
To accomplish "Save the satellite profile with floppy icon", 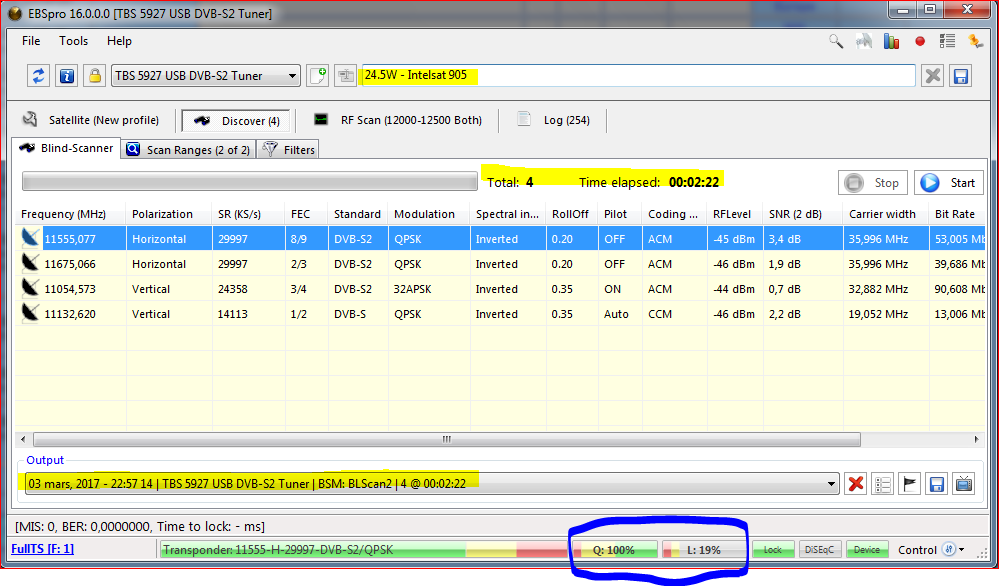I will pyautogui.click(x=960, y=76).
